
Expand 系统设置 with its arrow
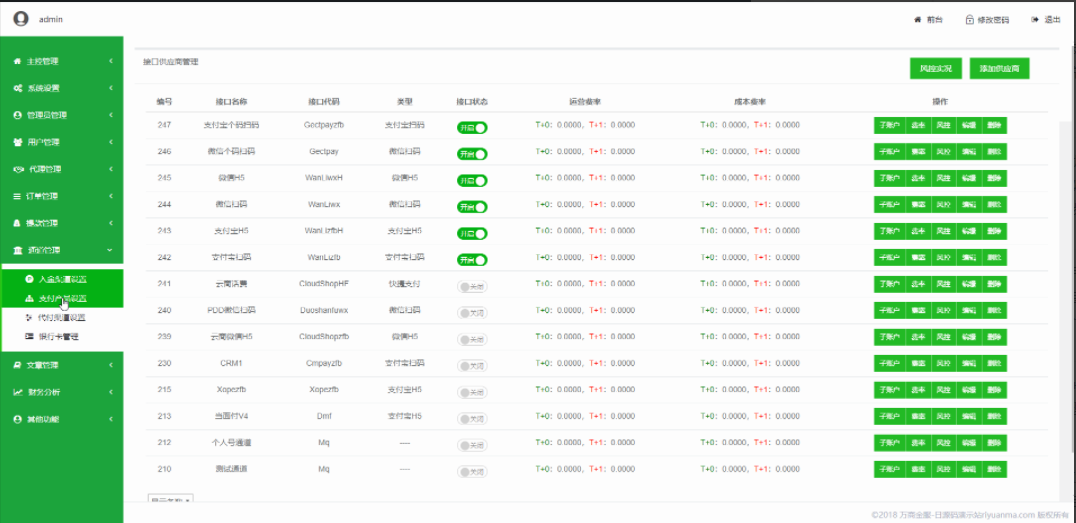[110, 89]
